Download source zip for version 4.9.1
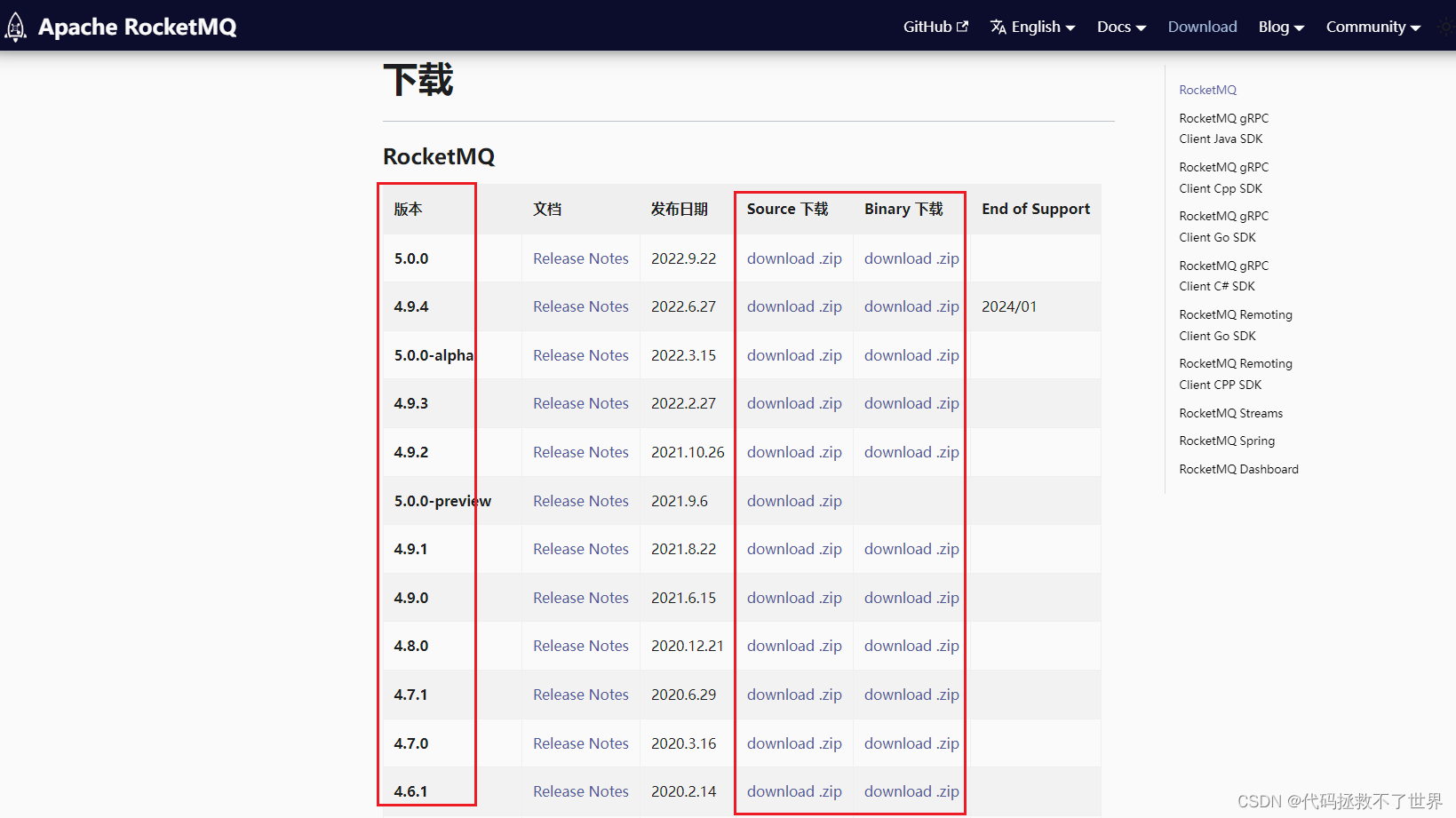Screen dimensions: 1456x818 coord(794,549)
